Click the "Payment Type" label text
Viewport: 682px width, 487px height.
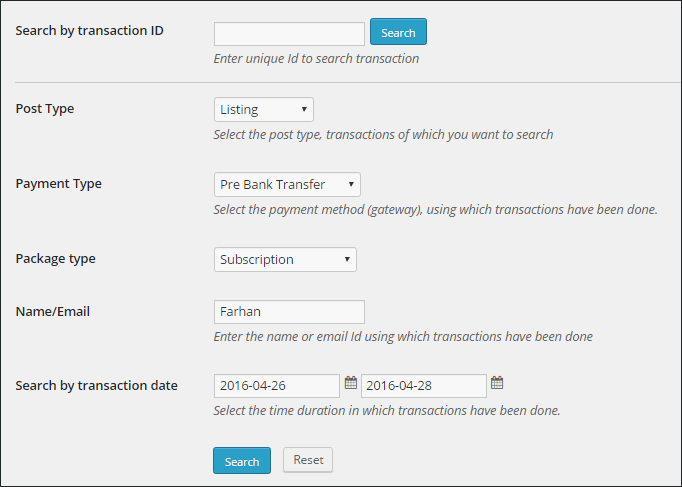pos(59,184)
